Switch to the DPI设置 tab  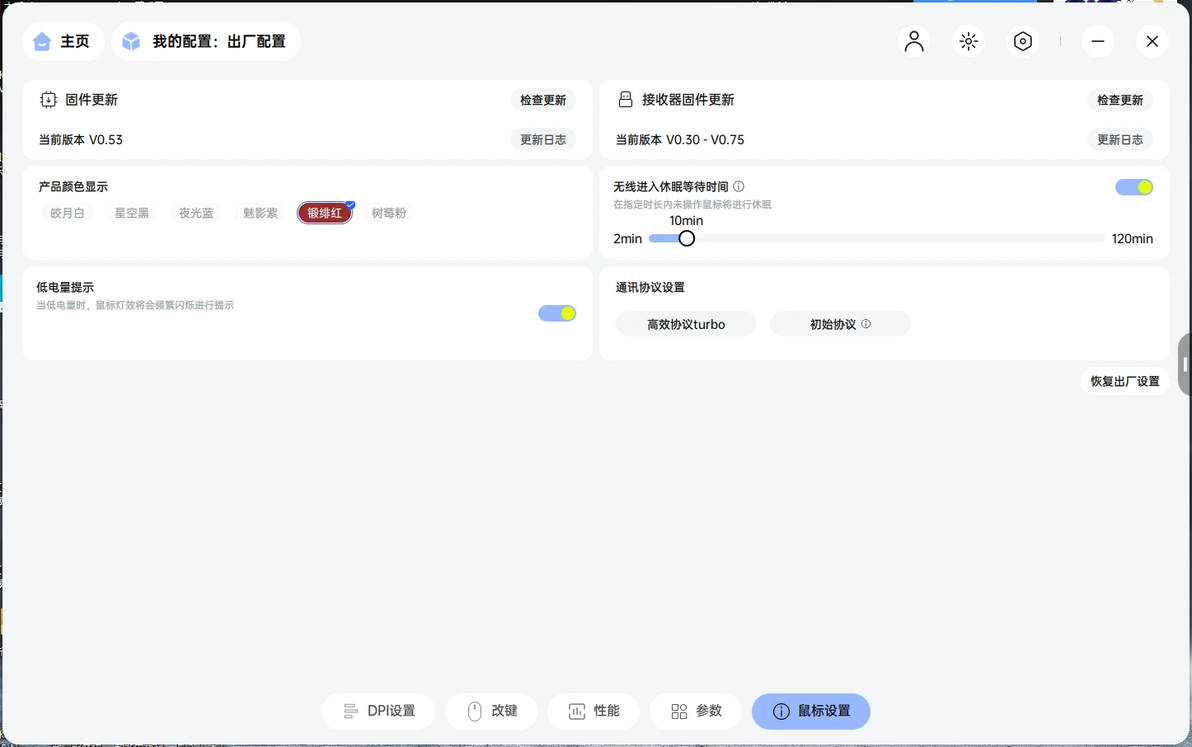(x=379, y=711)
